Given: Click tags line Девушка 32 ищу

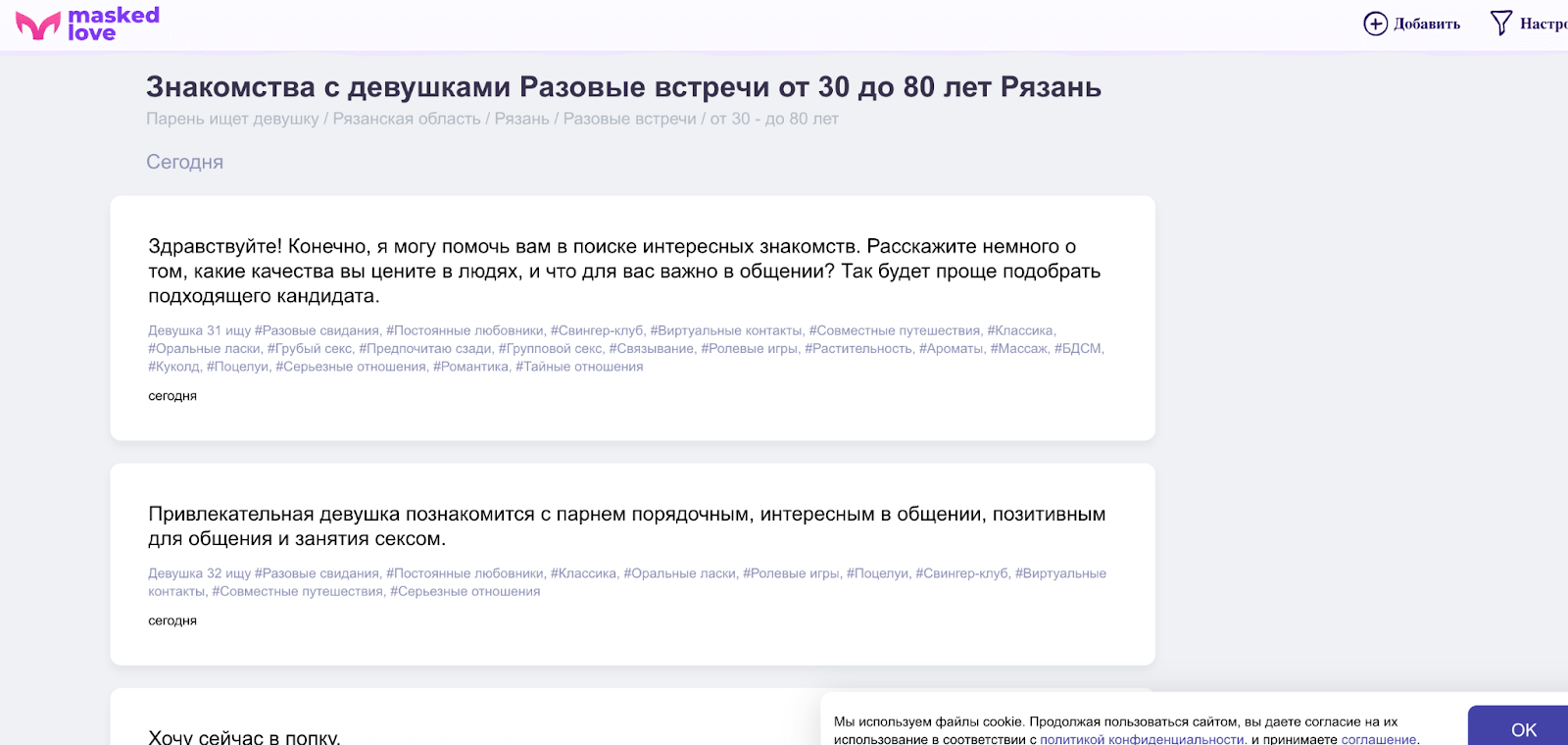Looking at the screenshot, I should (627, 582).
